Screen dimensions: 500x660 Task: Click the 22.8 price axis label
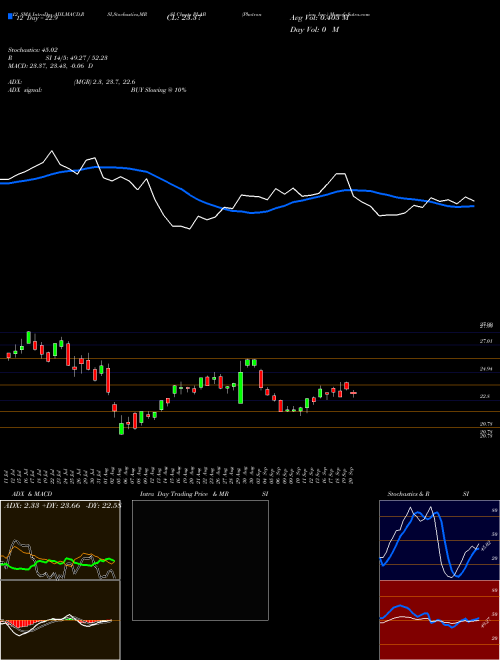[x=484, y=397]
